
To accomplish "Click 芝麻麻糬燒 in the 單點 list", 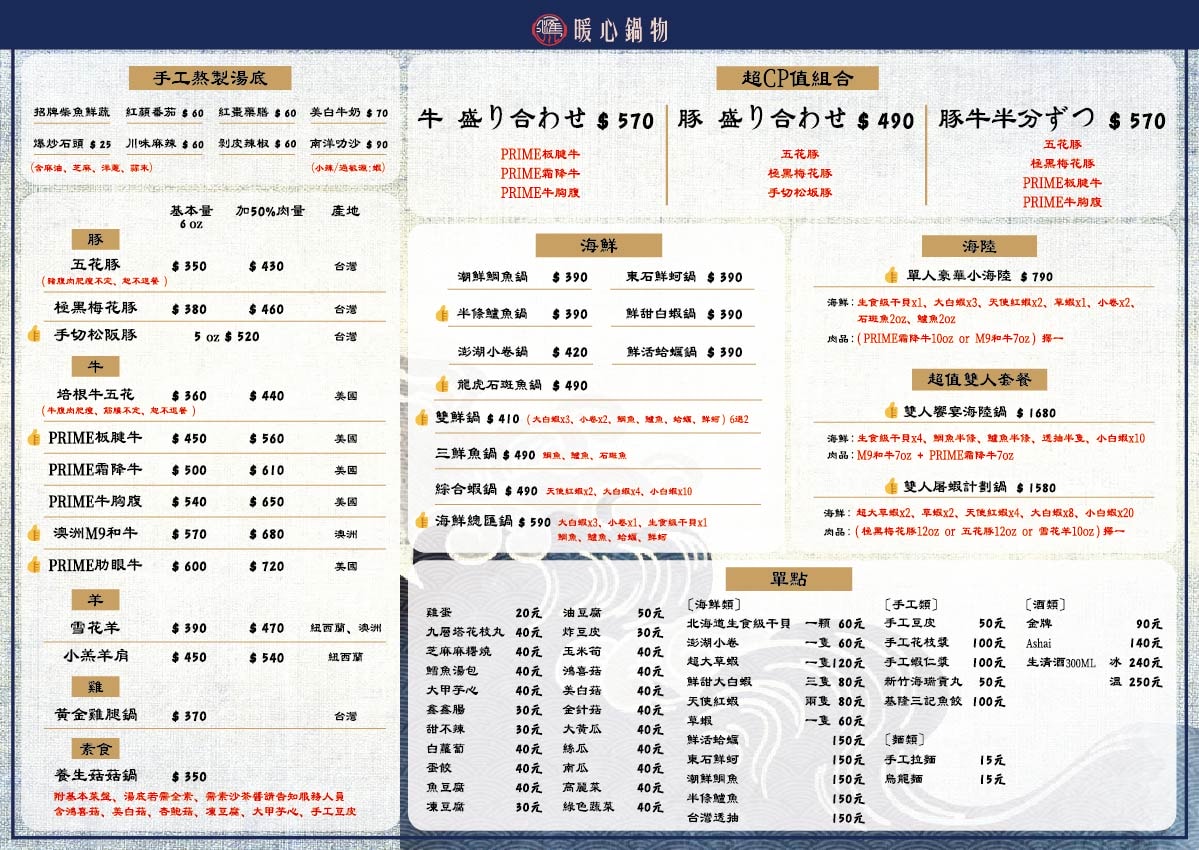I will [x=458, y=651].
